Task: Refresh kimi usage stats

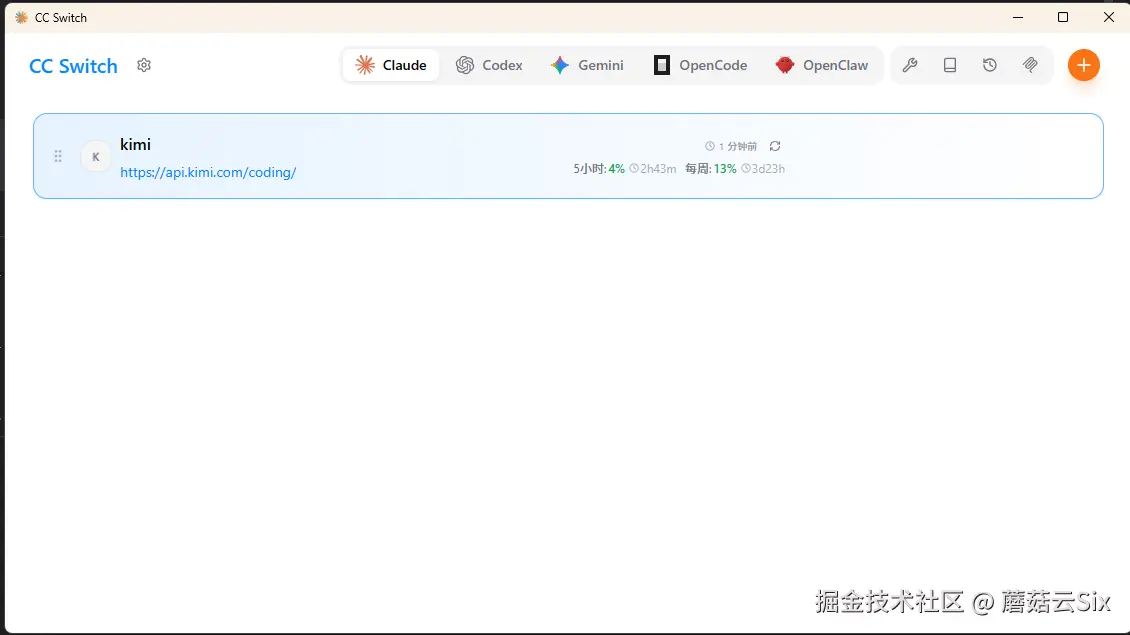Action: pyautogui.click(x=775, y=146)
